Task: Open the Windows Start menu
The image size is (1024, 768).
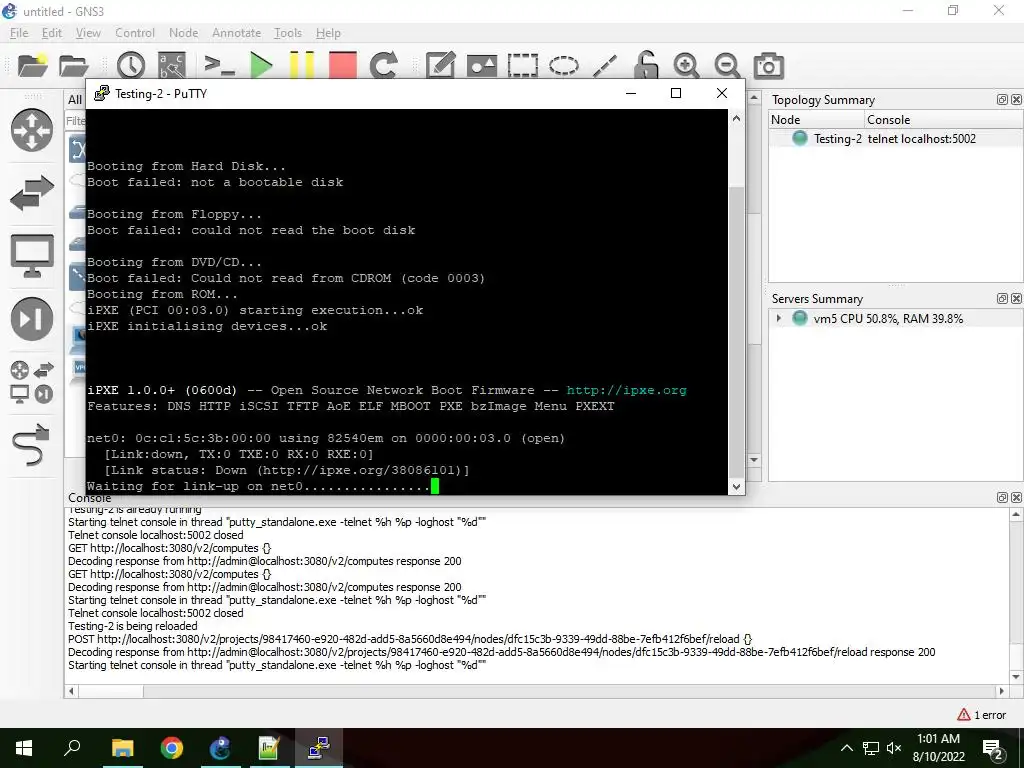Action: tap(24, 748)
